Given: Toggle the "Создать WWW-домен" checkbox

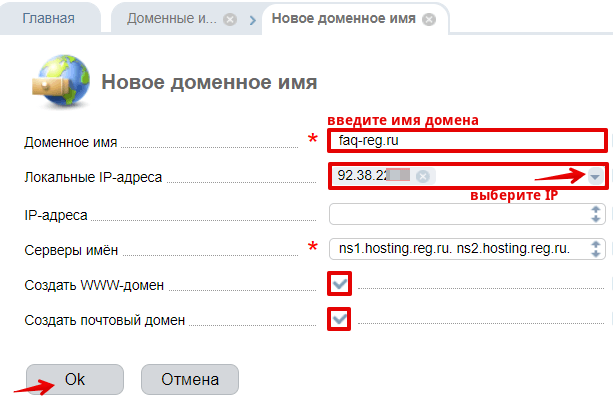Looking at the screenshot, I should 341,285.
